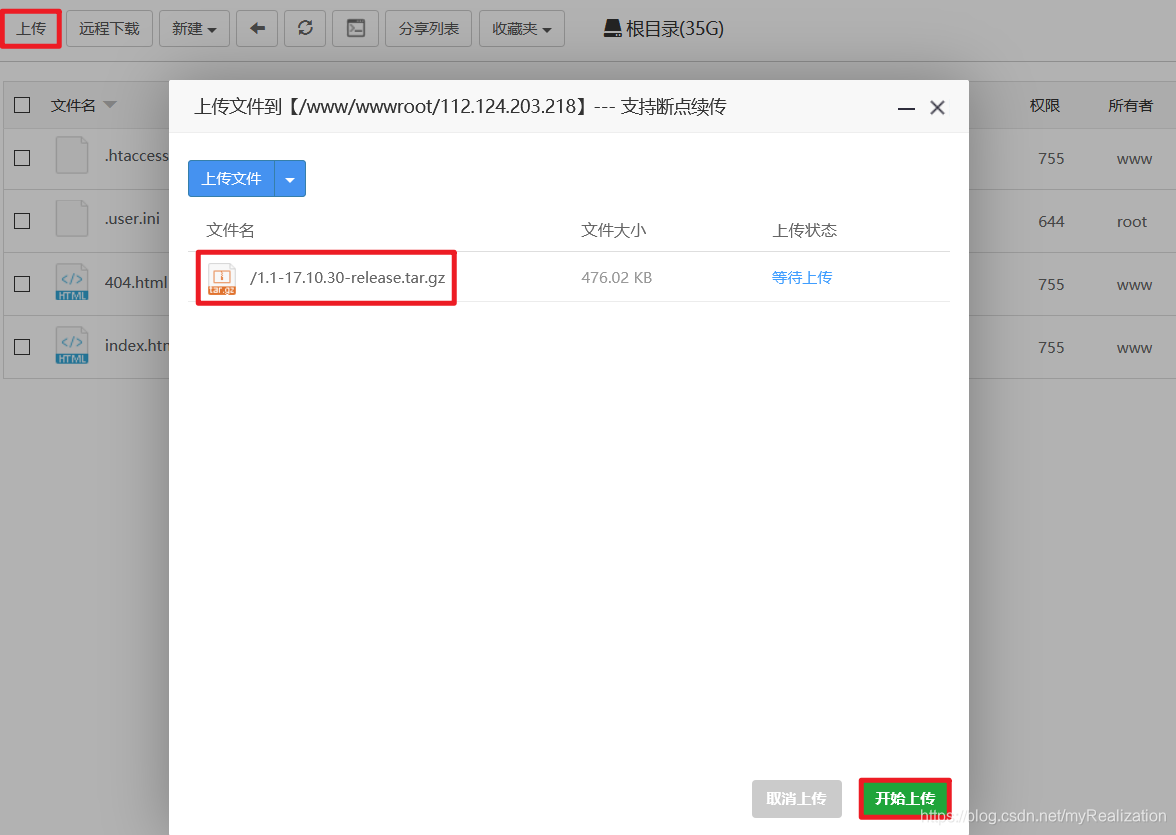Click the 权限 column header
The height and width of the screenshot is (835, 1176).
(1045, 105)
